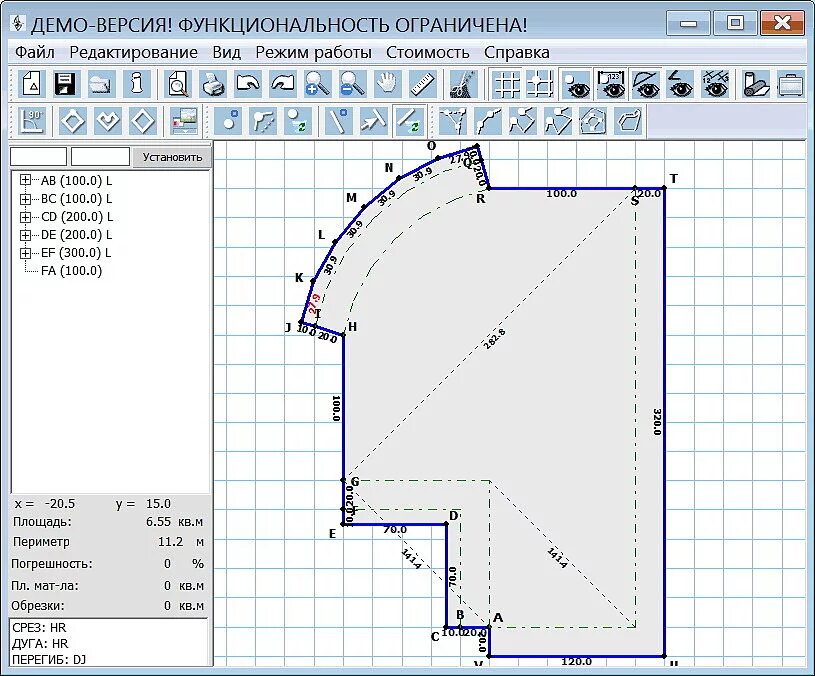The height and width of the screenshot is (676, 815).
Task: Select arrow pointing at line tool
Action: (x=373, y=121)
